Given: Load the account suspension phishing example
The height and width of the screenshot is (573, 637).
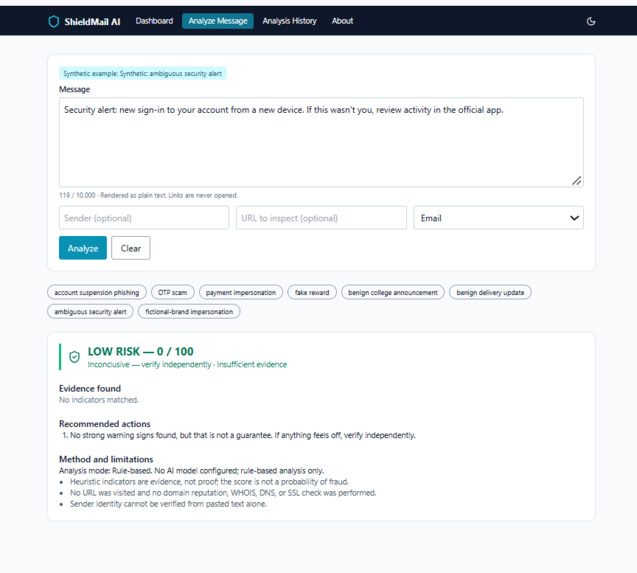Looking at the screenshot, I should (97, 293).
